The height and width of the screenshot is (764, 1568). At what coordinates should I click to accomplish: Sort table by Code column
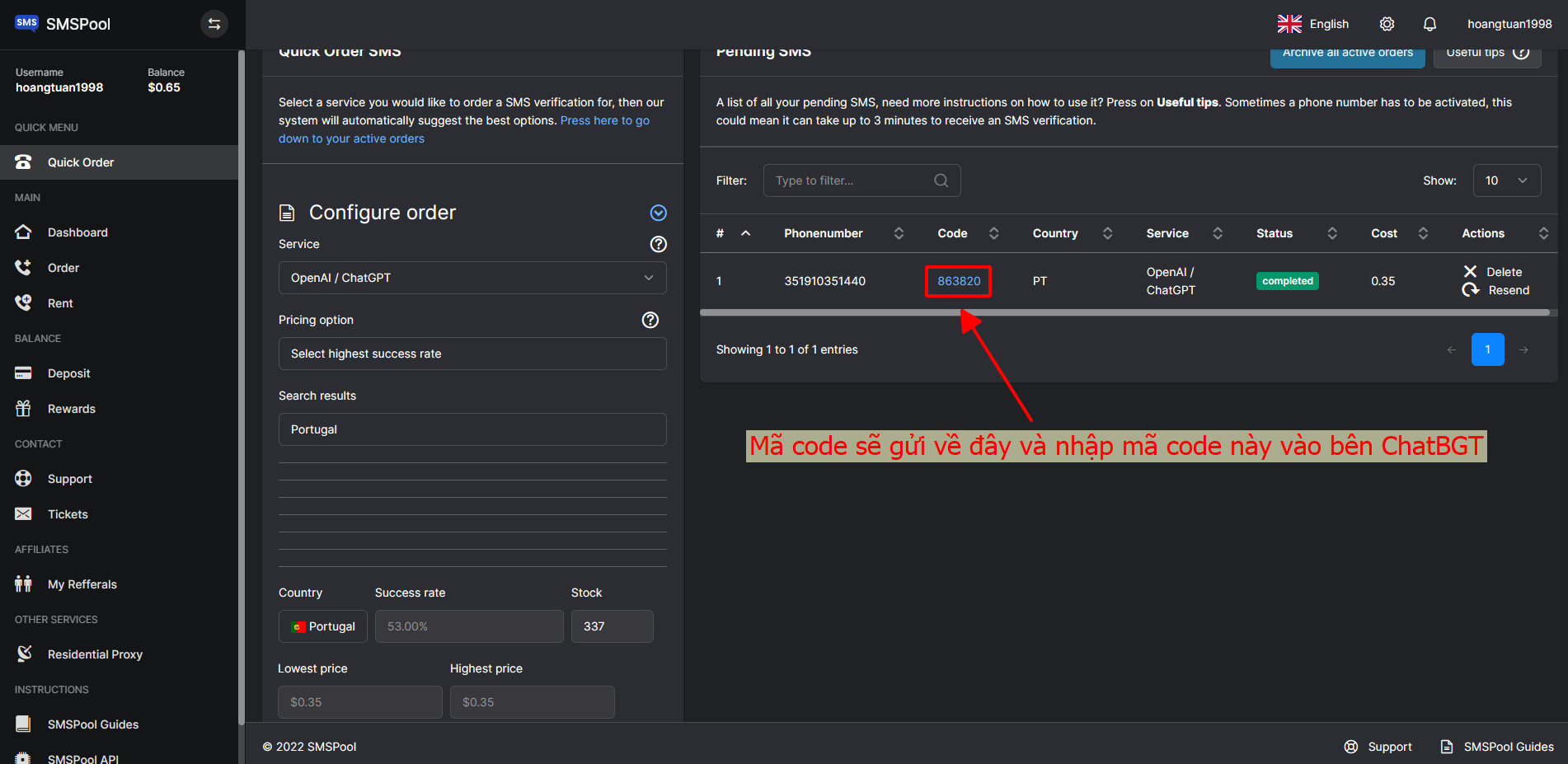(x=993, y=233)
